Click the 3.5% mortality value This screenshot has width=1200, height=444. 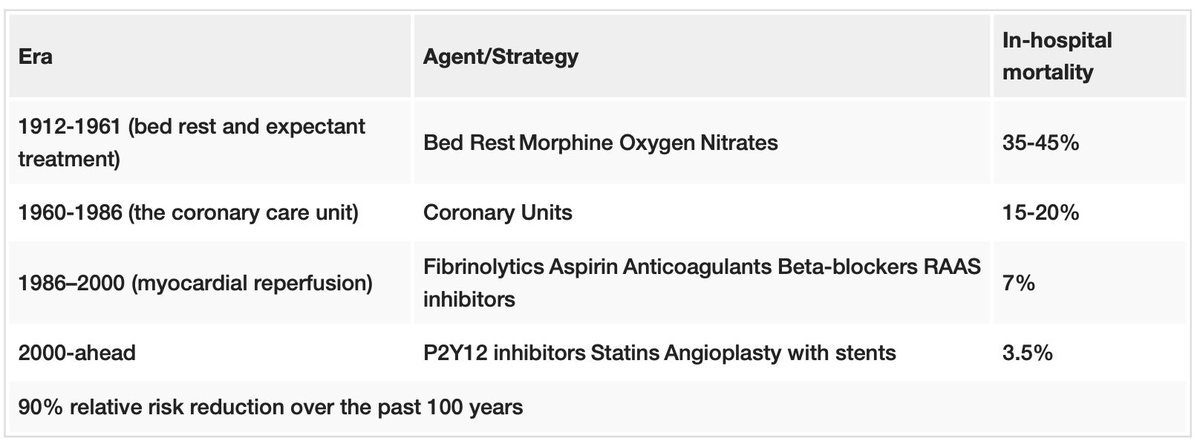click(x=1026, y=354)
